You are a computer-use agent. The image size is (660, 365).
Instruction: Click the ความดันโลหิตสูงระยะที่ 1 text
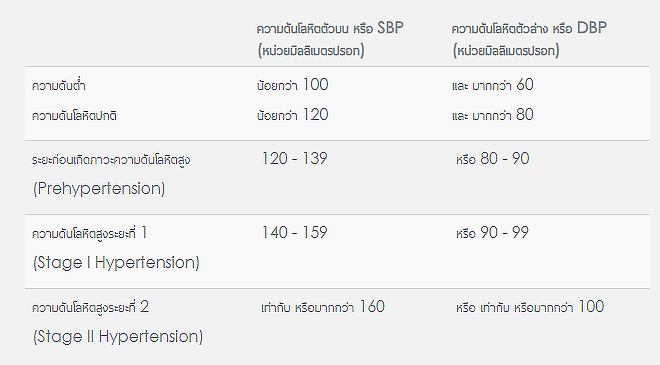point(89,233)
